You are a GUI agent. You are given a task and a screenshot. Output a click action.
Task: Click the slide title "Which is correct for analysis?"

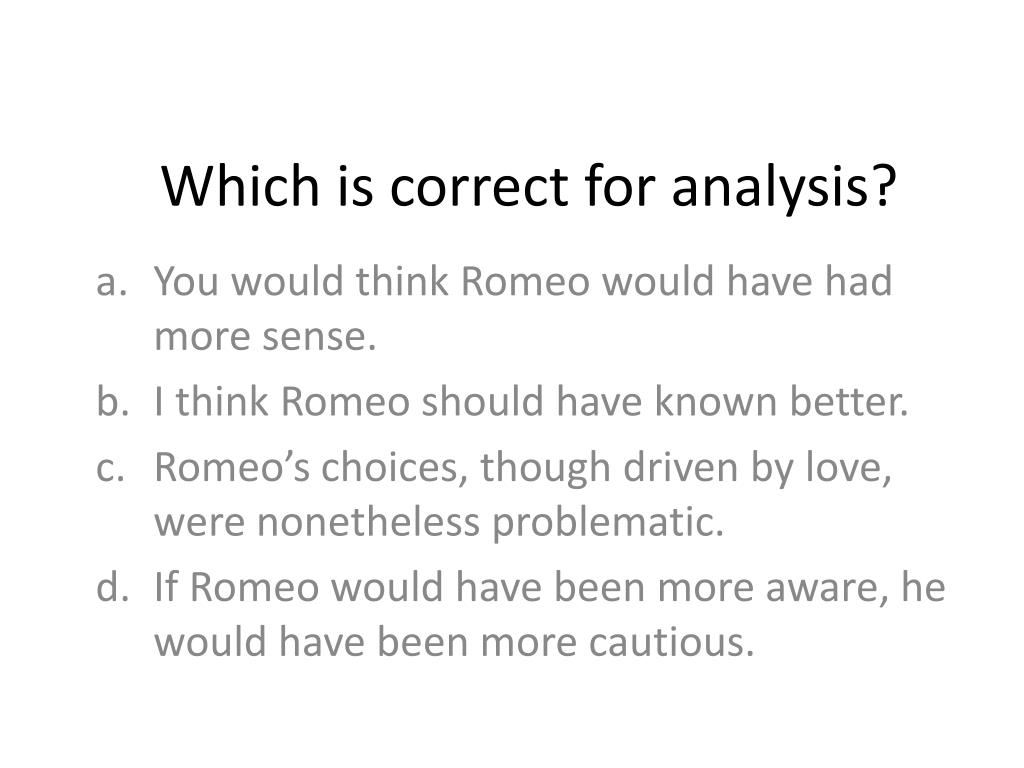(x=529, y=187)
